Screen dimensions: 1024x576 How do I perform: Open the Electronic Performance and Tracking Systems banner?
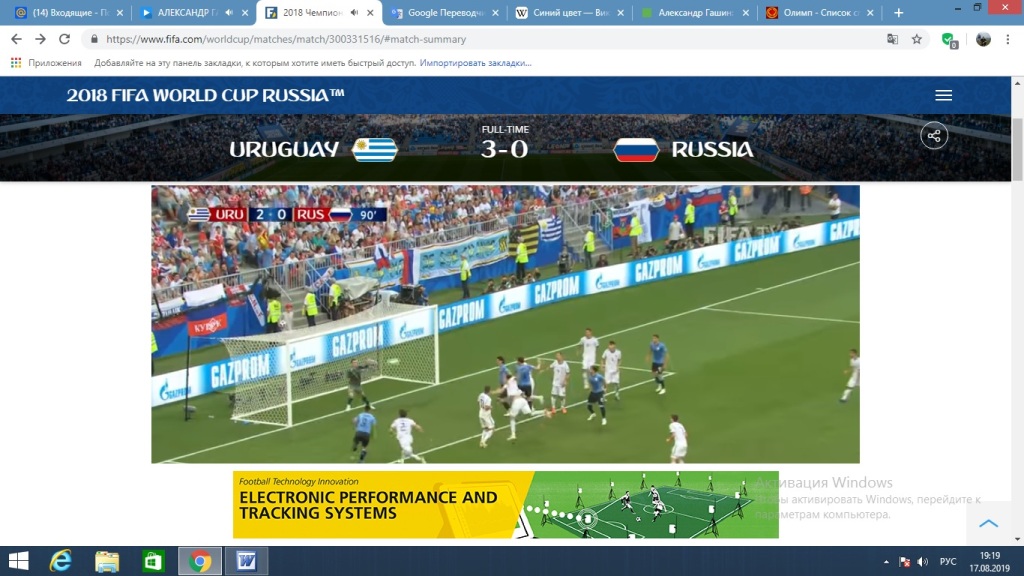505,504
